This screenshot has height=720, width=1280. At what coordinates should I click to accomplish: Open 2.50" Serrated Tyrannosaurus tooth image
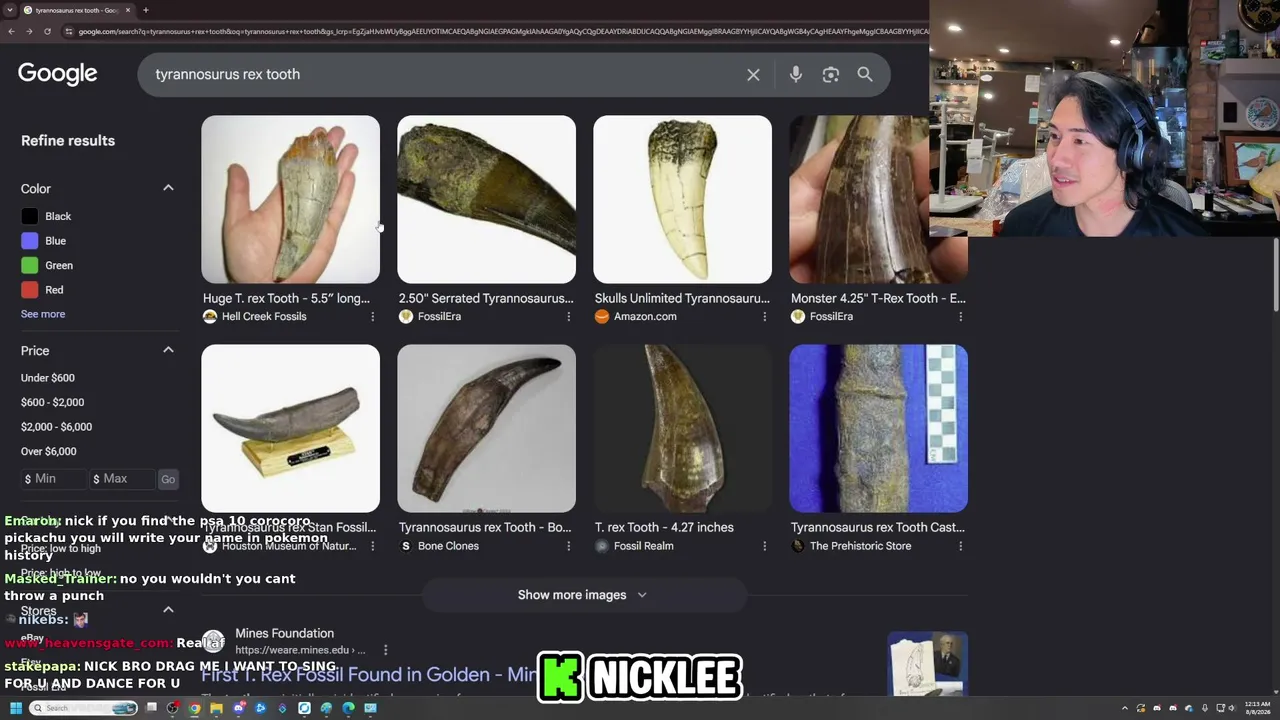click(486, 199)
